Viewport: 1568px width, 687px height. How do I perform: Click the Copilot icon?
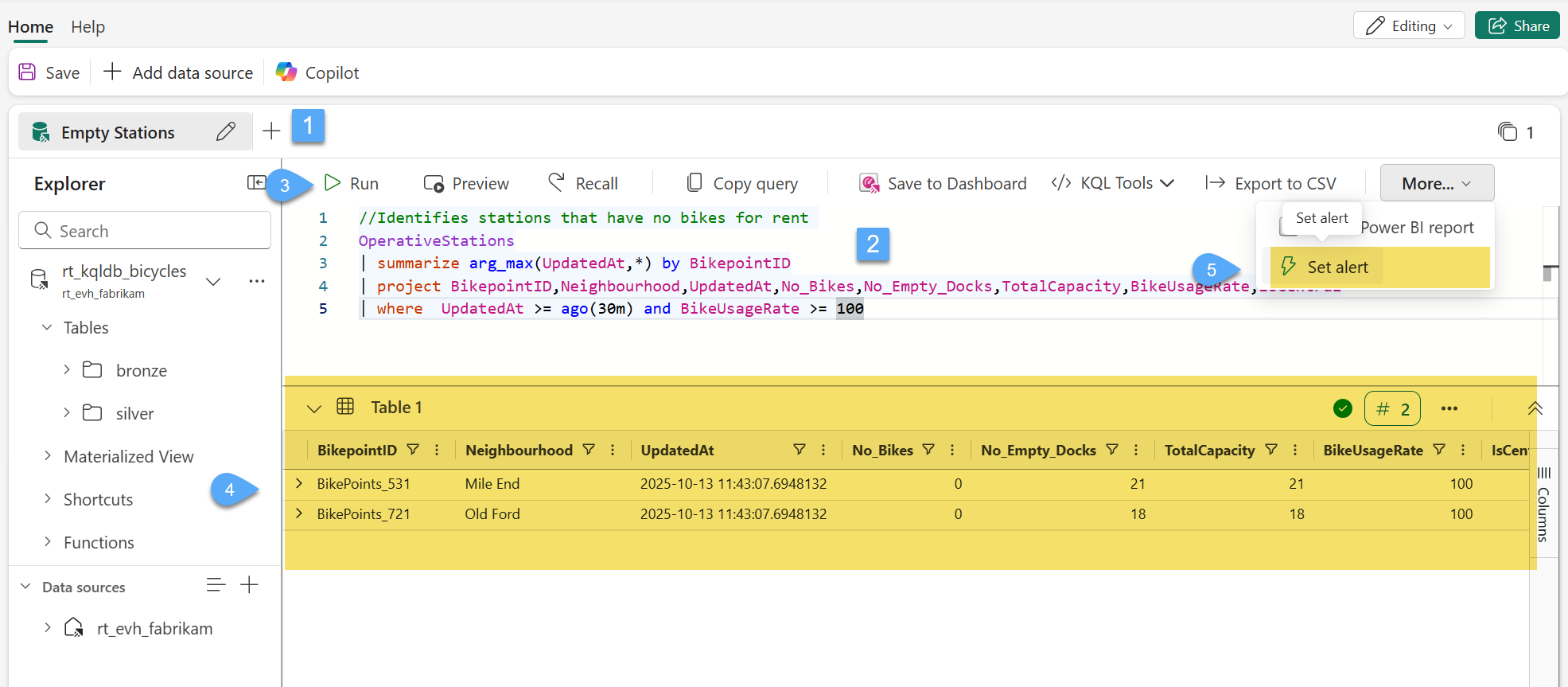286,72
